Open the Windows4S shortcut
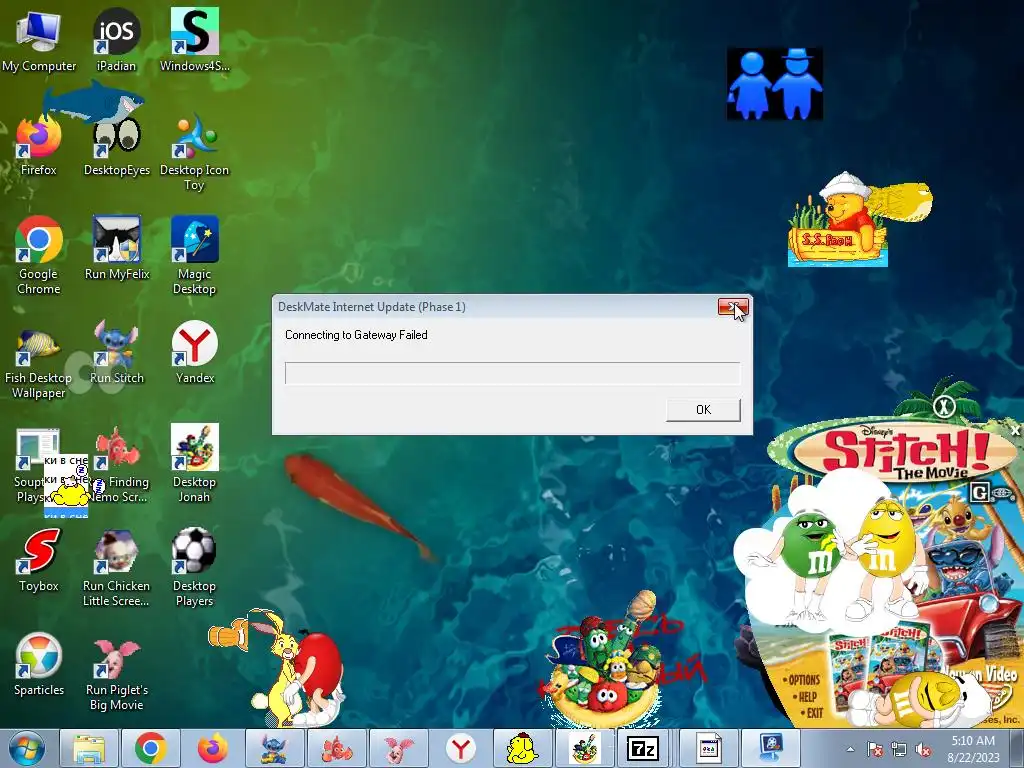 (x=195, y=39)
